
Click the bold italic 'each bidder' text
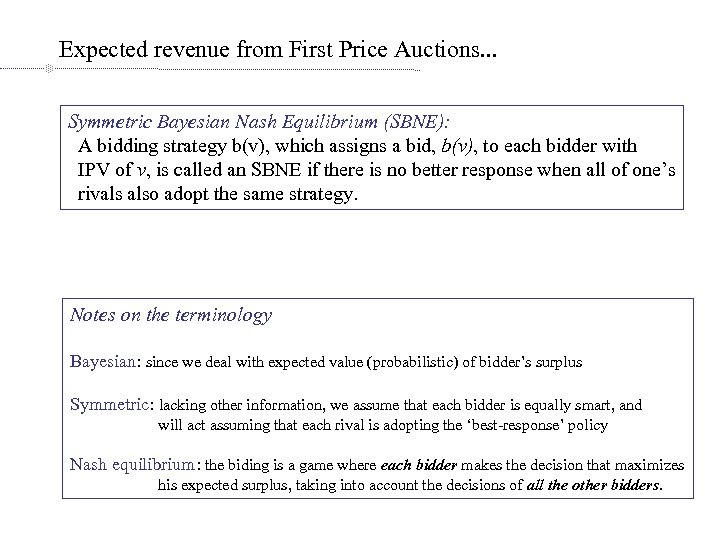tap(419, 465)
